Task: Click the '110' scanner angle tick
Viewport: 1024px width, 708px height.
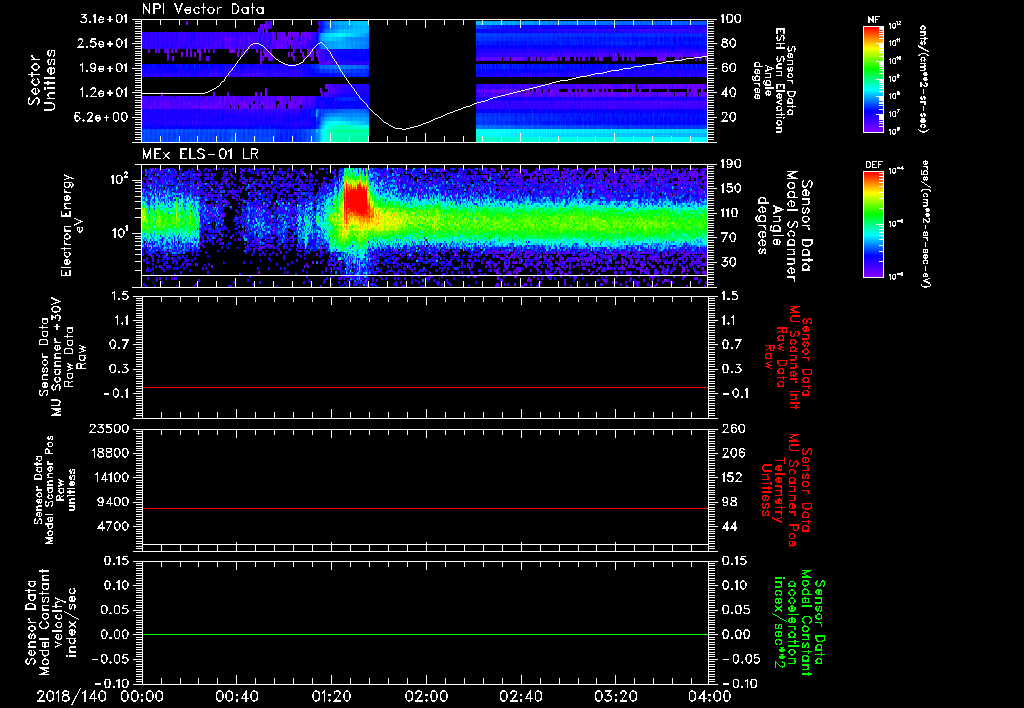Action: [733, 213]
